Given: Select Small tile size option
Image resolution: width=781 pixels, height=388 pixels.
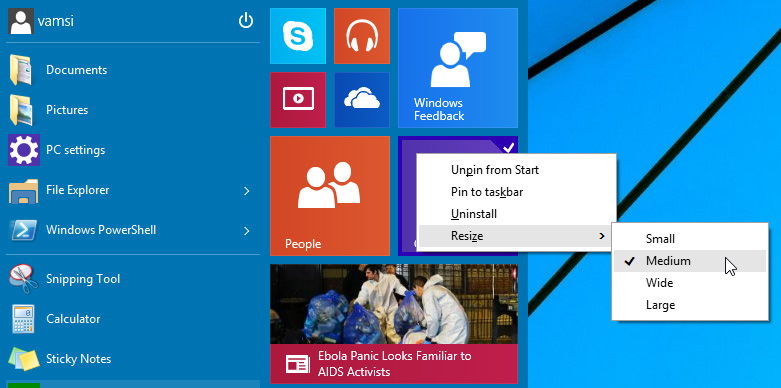Looking at the screenshot, I should pyautogui.click(x=690, y=239).
